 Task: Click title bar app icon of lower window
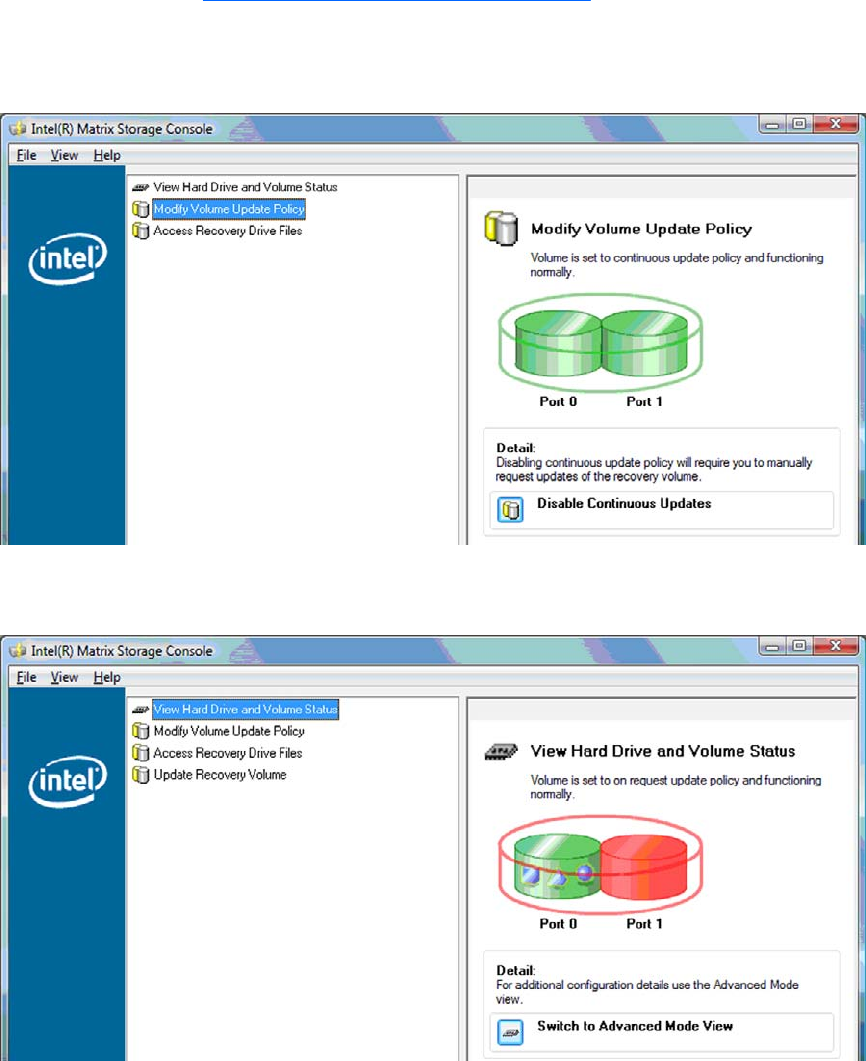click(x=18, y=651)
